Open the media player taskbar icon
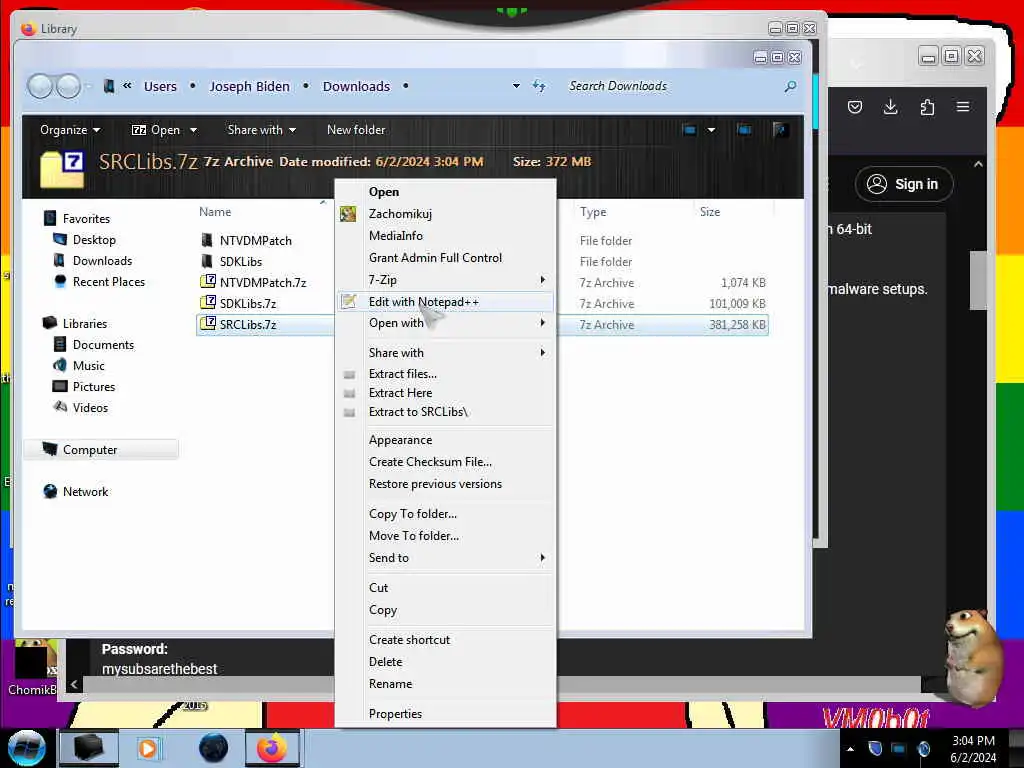Viewport: 1024px width, 768px height. [148, 748]
